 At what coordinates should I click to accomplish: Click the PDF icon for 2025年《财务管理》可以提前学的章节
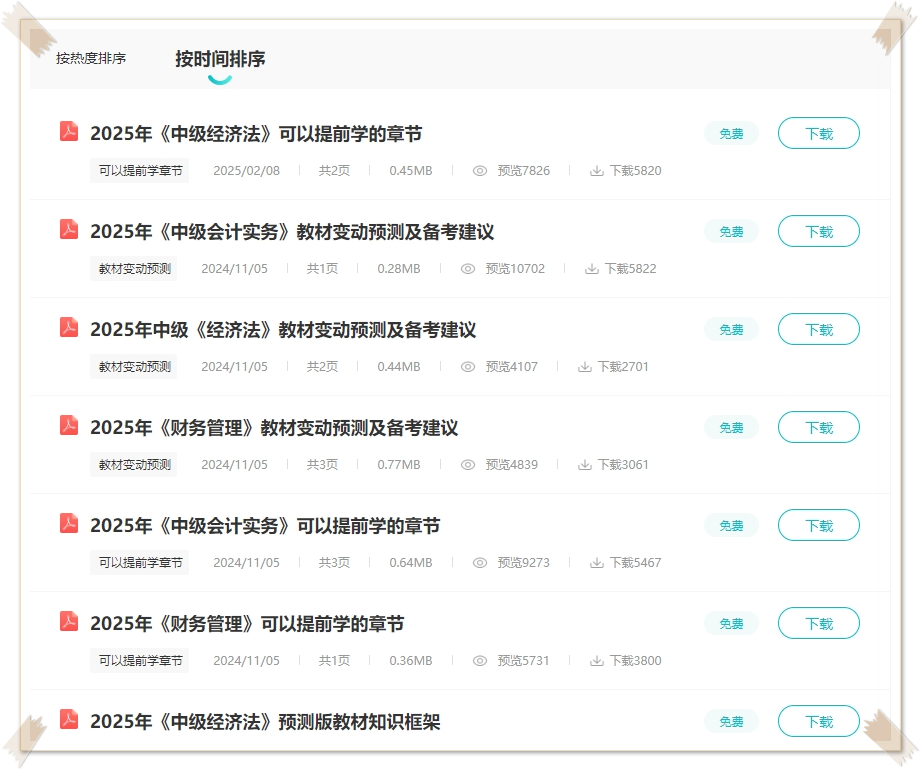67,621
